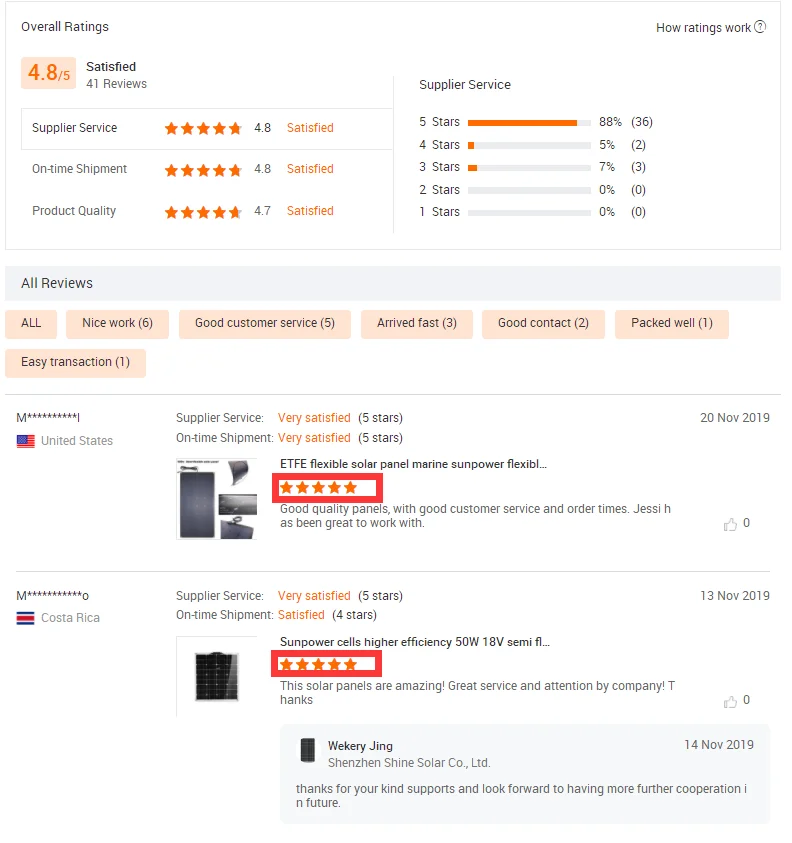
Task: Click star rating under Sunpower cells product
Action: (x=318, y=665)
